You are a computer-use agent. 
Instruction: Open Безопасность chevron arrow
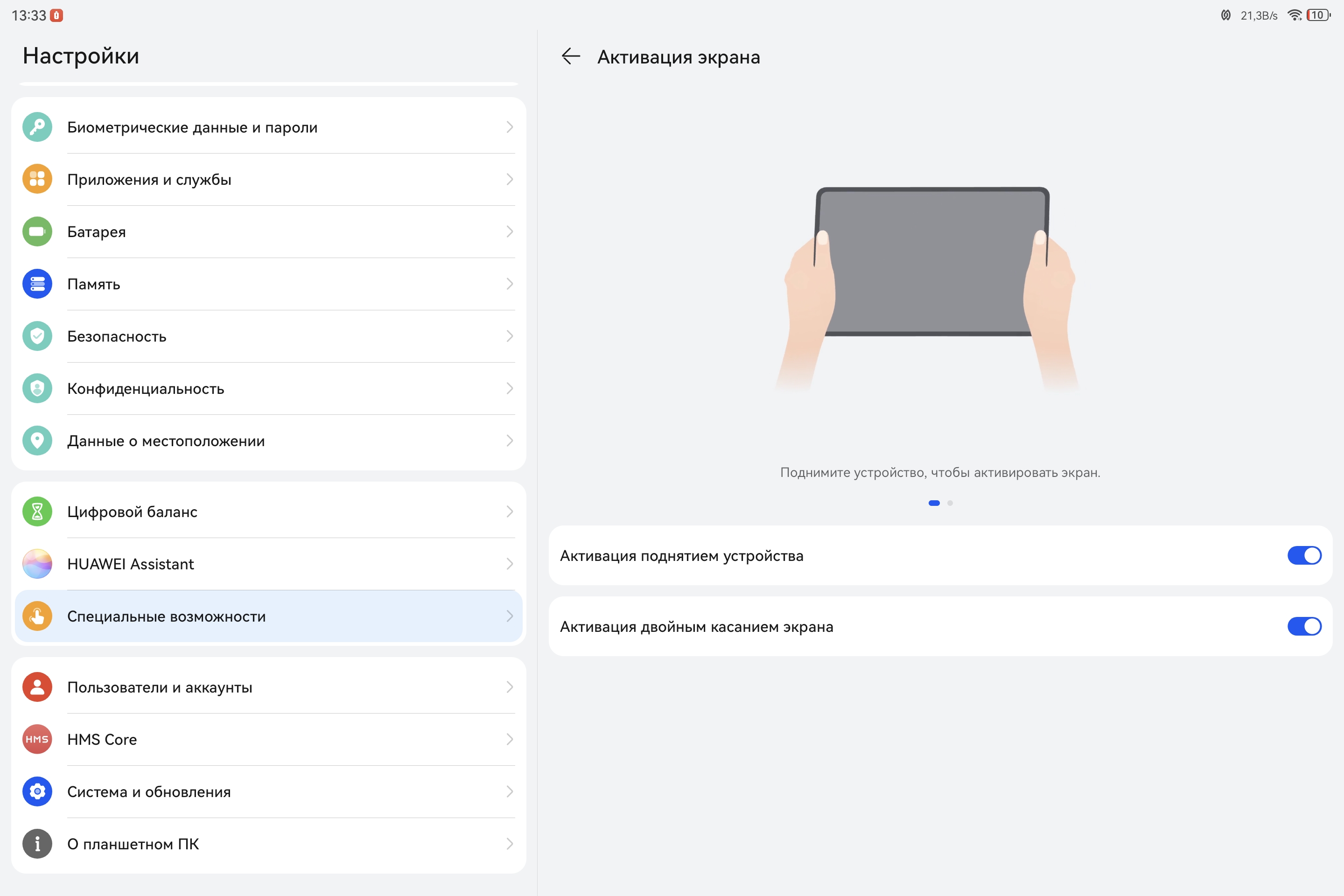click(x=509, y=336)
